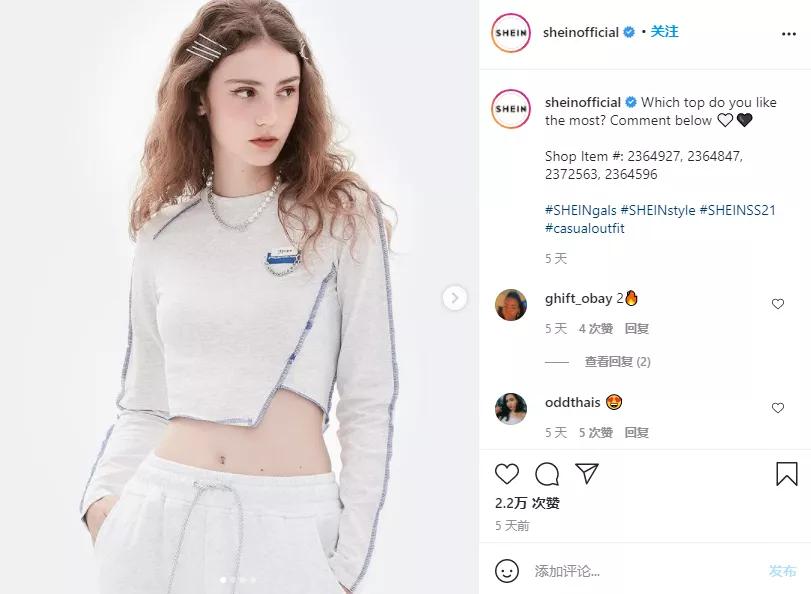Reply to ghift_obay's comment

coord(636,329)
